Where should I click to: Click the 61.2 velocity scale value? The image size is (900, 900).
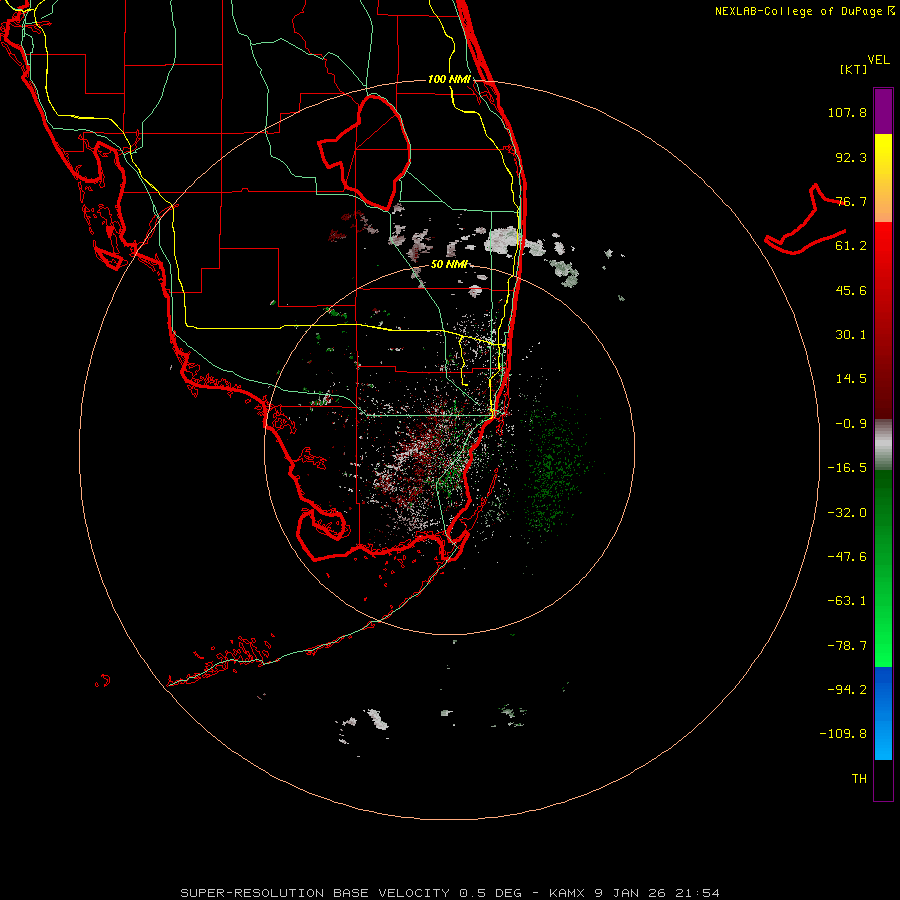click(851, 246)
